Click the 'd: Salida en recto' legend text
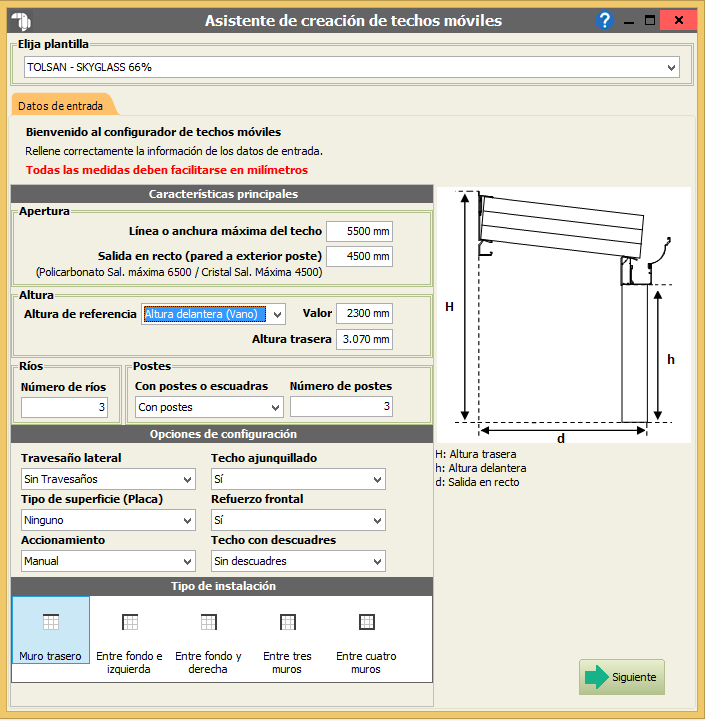Image resolution: width=705 pixels, height=721 pixels. [x=477, y=482]
